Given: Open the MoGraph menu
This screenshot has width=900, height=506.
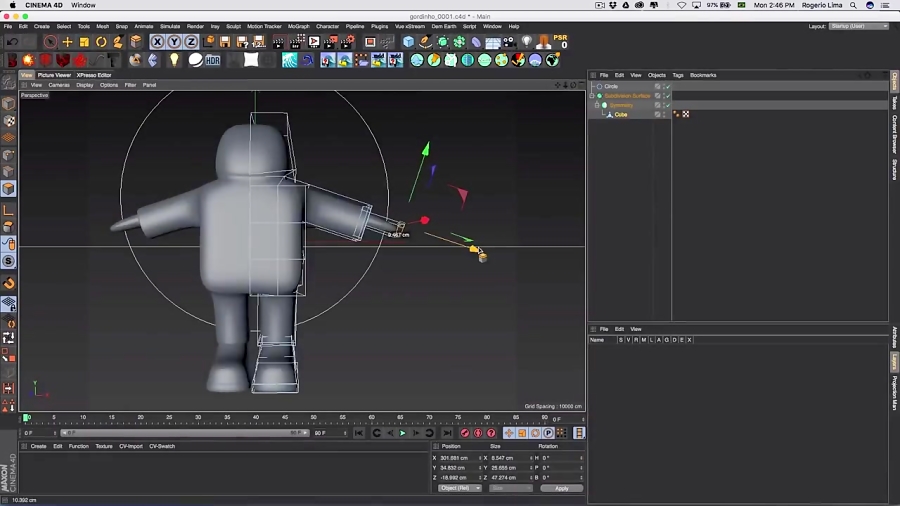Looking at the screenshot, I should pyautogui.click(x=298, y=26).
